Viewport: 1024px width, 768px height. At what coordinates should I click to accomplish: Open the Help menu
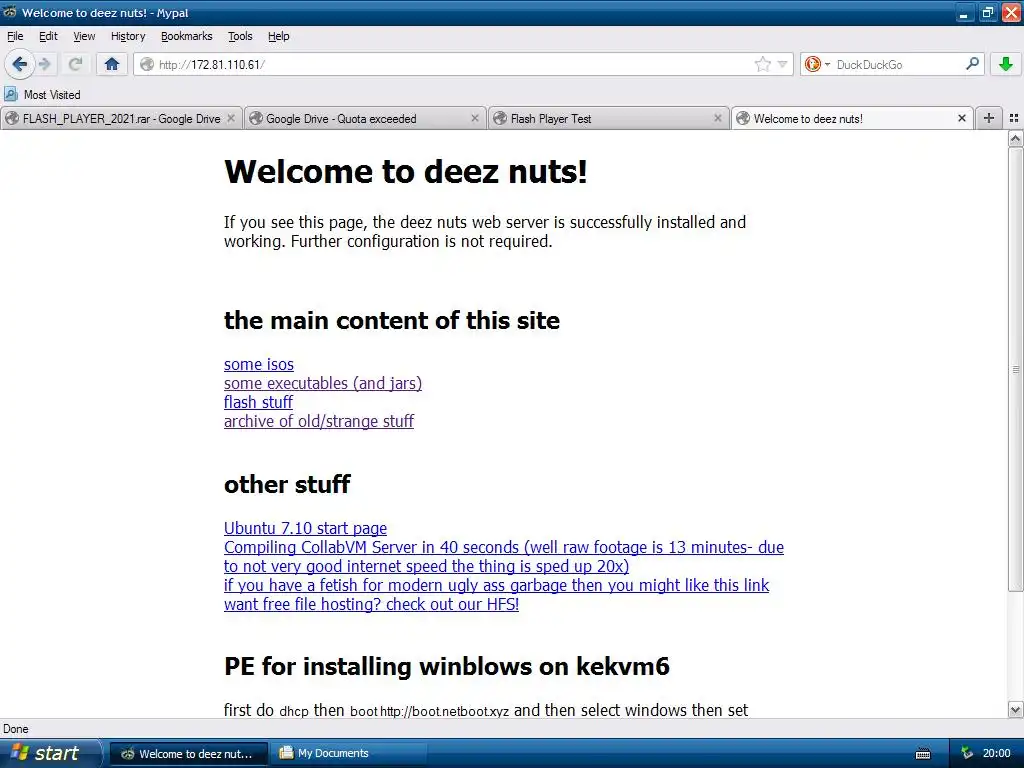click(x=278, y=36)
